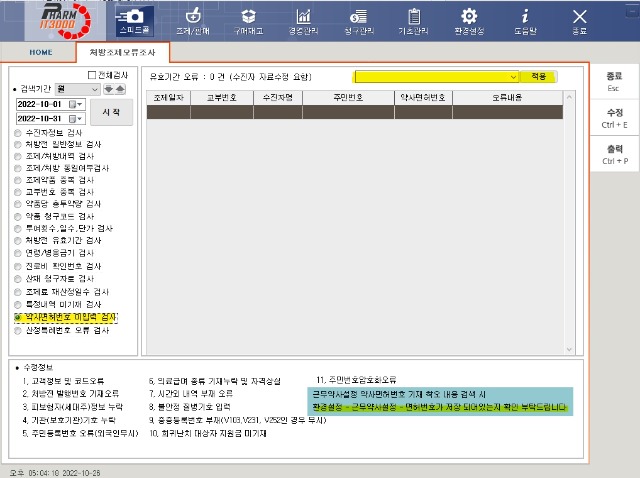Select the 교부번호 중복 검사 radio option
This screenshot has width=640, height=478.
click(x=18, y=192)
